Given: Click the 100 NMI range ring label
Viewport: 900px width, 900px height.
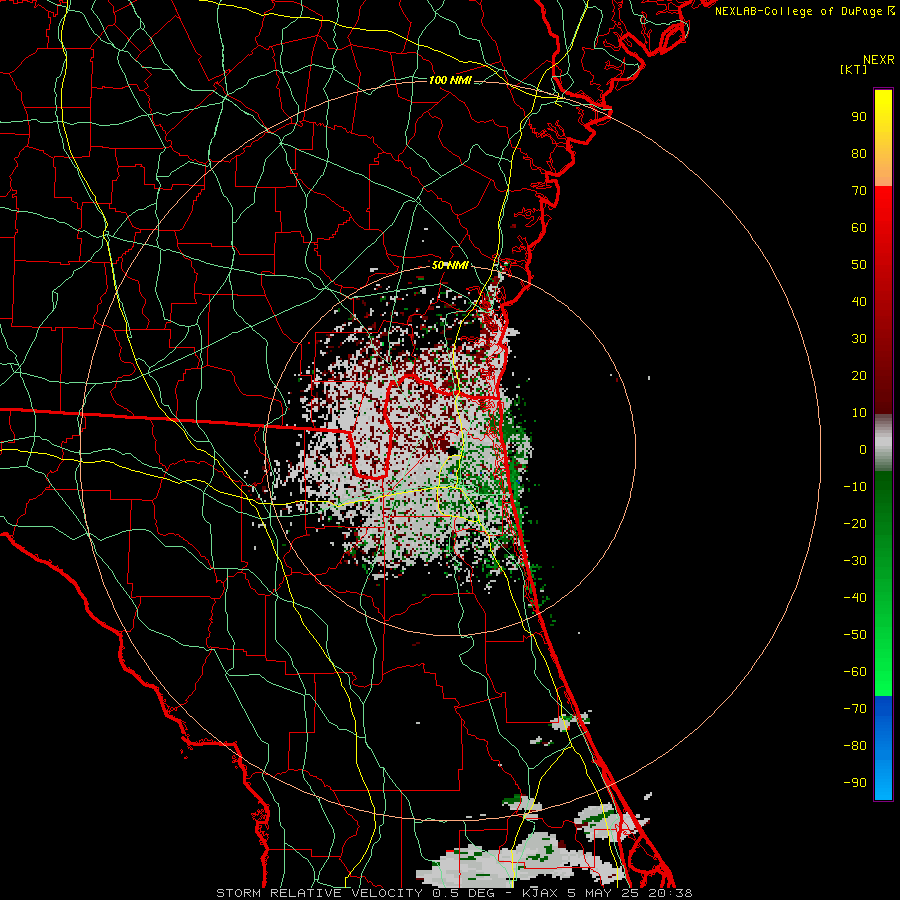Looking at the screenshot, I should (451, 80).
